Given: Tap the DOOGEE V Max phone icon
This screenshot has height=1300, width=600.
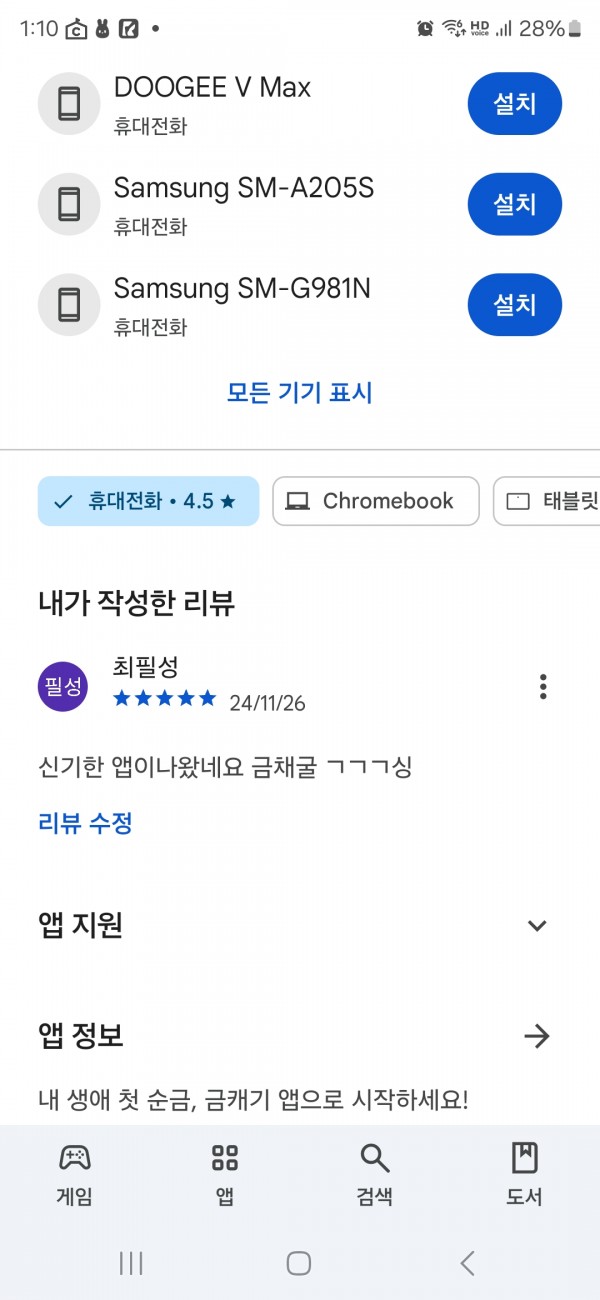Looking at the screenshot, I should click(x=69, y=103).
